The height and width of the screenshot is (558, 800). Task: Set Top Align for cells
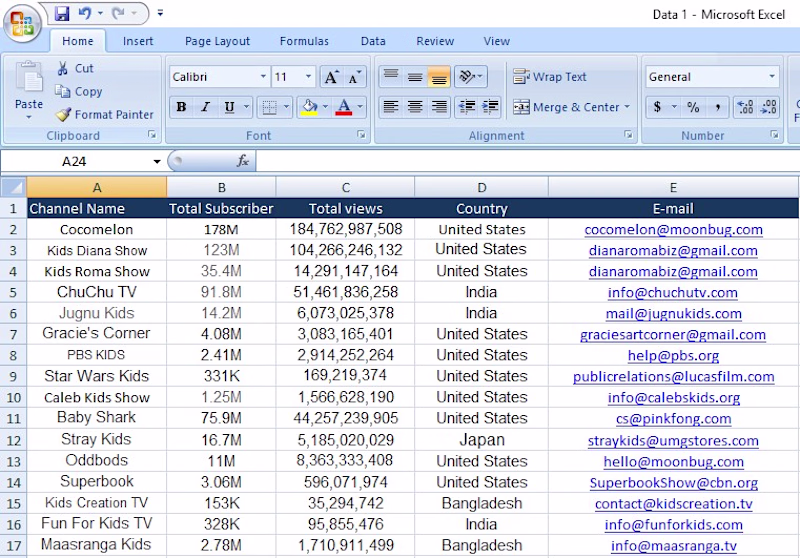391,77
